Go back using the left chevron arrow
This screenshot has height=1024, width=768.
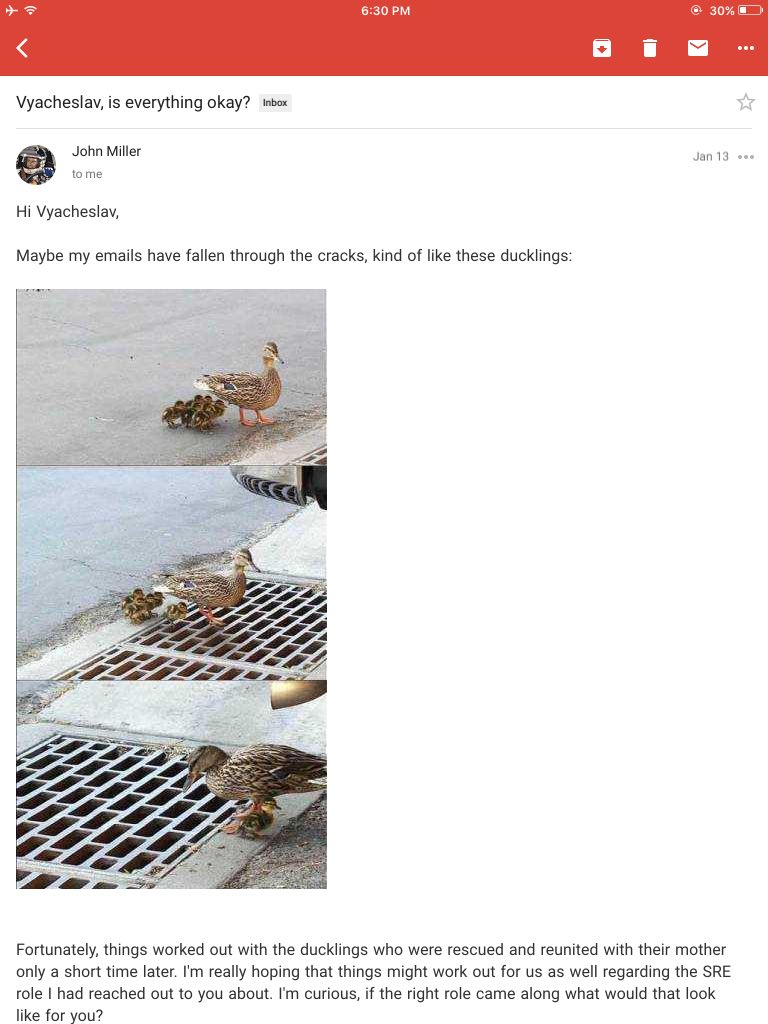(x=22, y=48)
